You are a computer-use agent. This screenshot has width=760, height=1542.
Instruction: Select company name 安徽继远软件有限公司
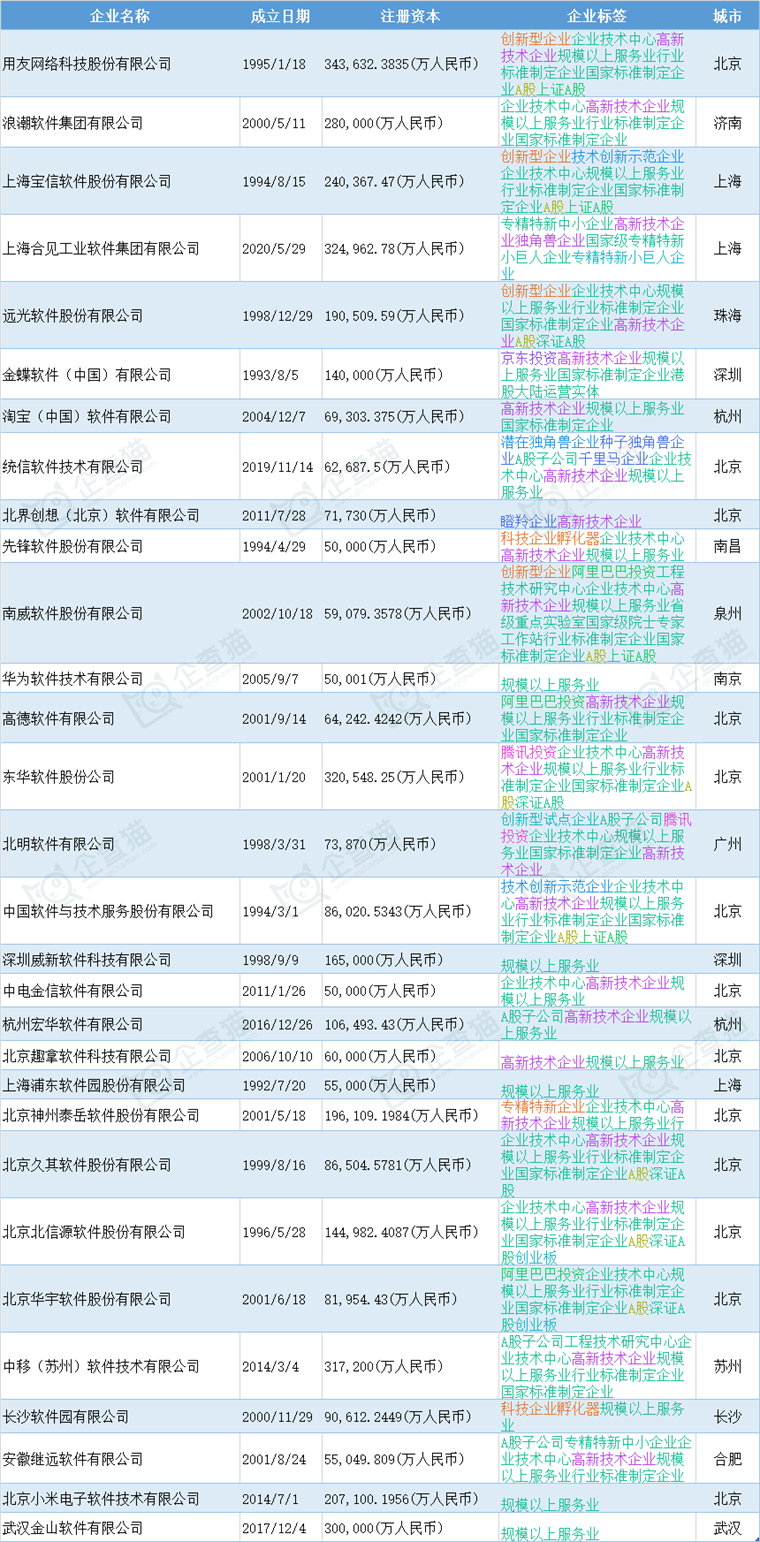73,1459
